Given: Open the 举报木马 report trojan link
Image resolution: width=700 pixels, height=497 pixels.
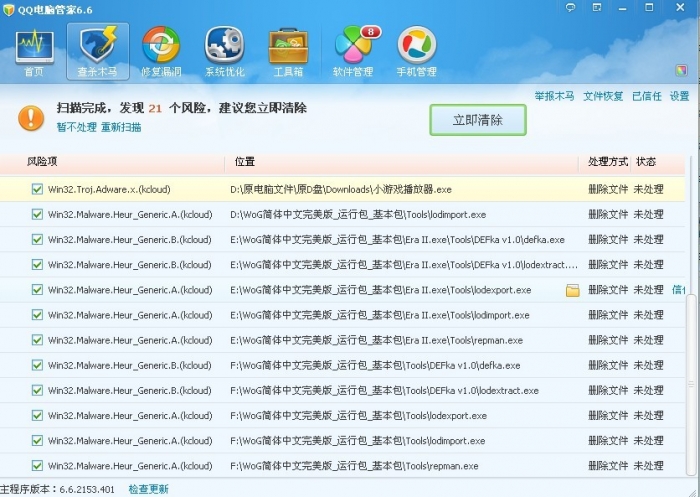Looking at the screenshot, I should pos(554,96).
